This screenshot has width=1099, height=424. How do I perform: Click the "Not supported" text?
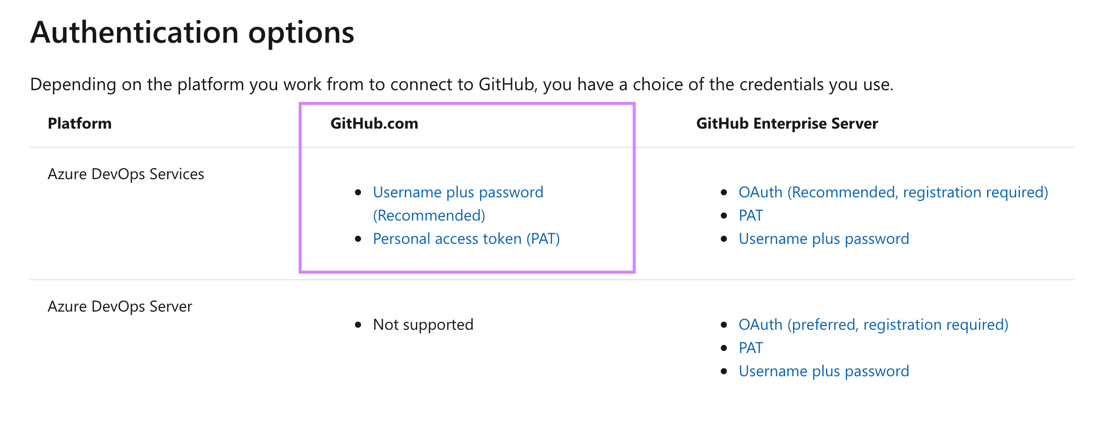(423, 325)
